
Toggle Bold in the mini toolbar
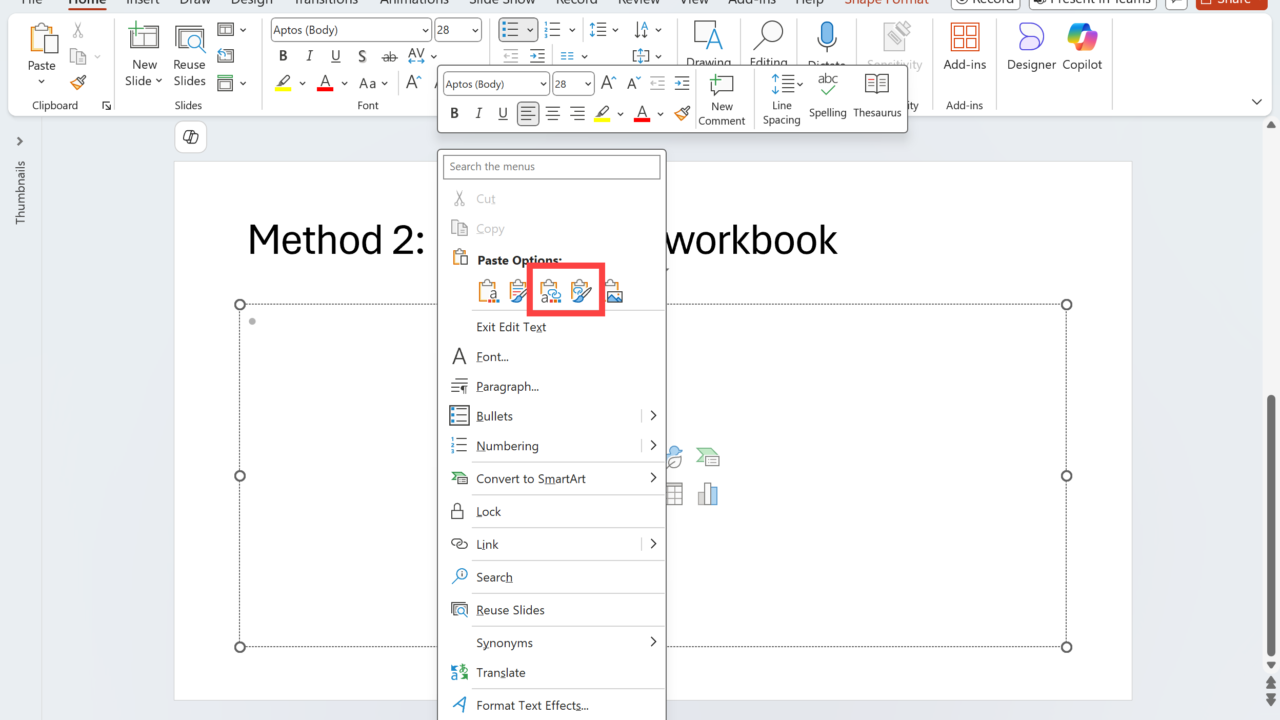click(x=454, y=114)
